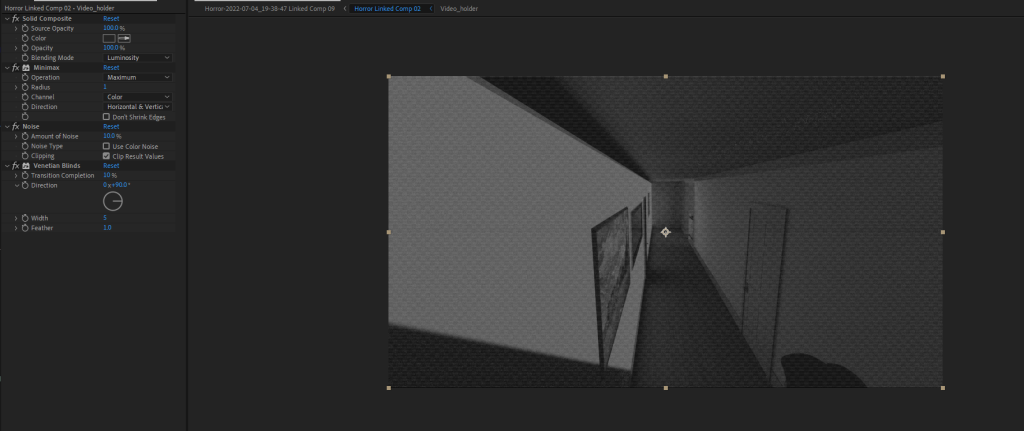The width and height of the screenshot is (1024, 431).
Task: Click the accelerated-effect icon next to Venetian Blinds
Action: [26, 166]
